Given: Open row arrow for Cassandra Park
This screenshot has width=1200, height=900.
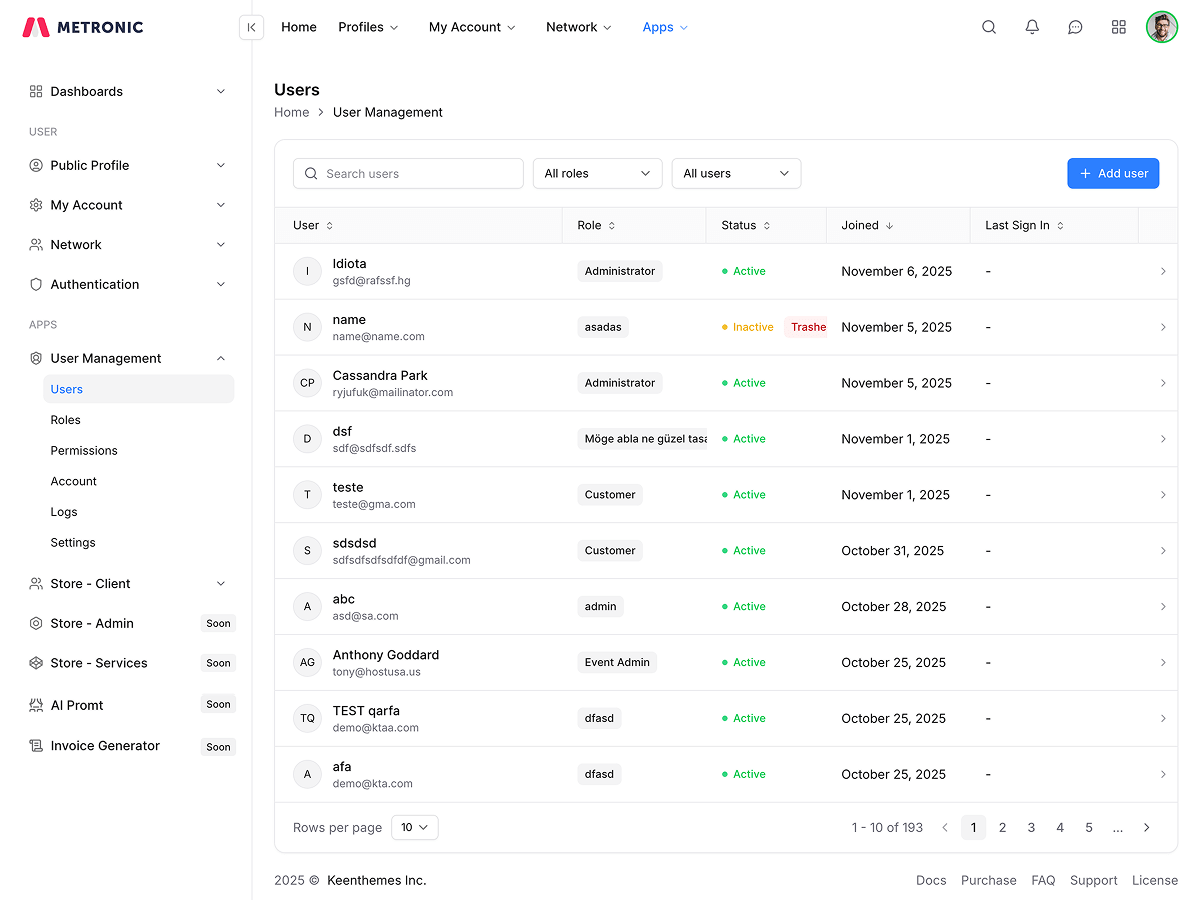Looking at the screenshot, I should (1162, 383).
